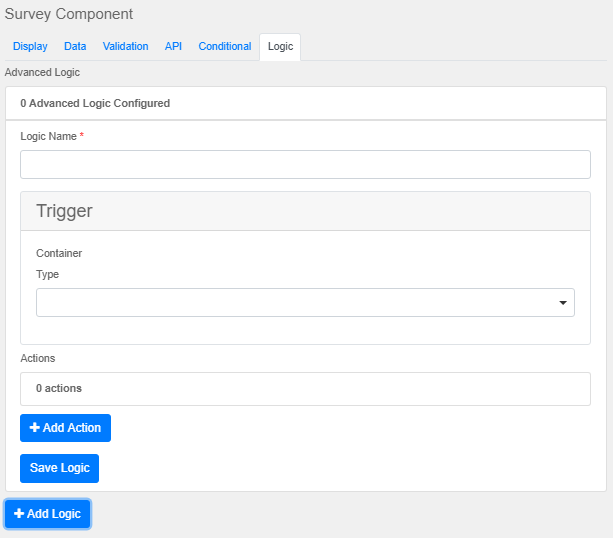Image resolution: width=613 pixels, height=538 pixels.
Task: Click the 0 actions list row
Action: [305, 388]
